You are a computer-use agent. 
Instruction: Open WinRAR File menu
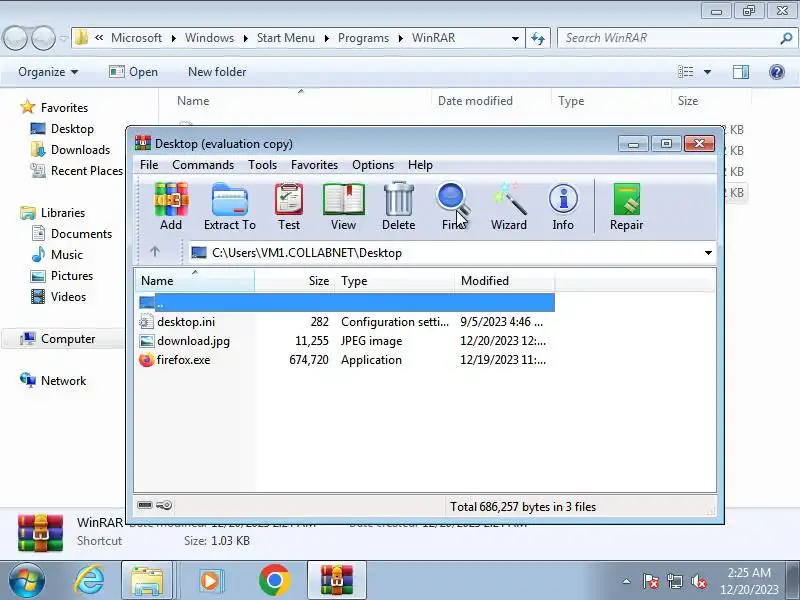(x=149, y=165)
